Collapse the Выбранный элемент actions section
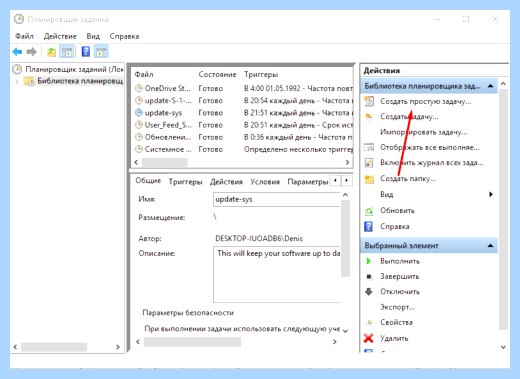Screen dimensions: 520x379 click(490, 246)
